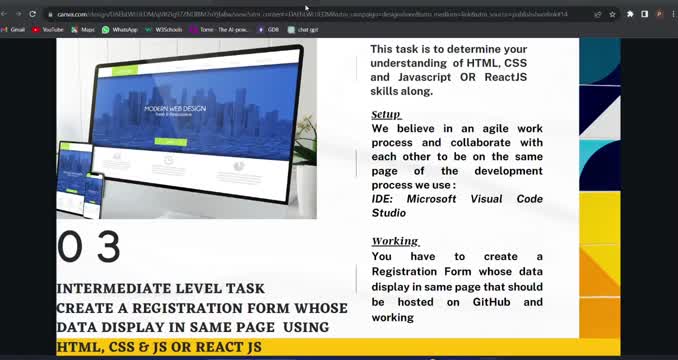This screenshot has height=360, width=678.
Task: Open the browser side panel icon
Action: (644, 14)
